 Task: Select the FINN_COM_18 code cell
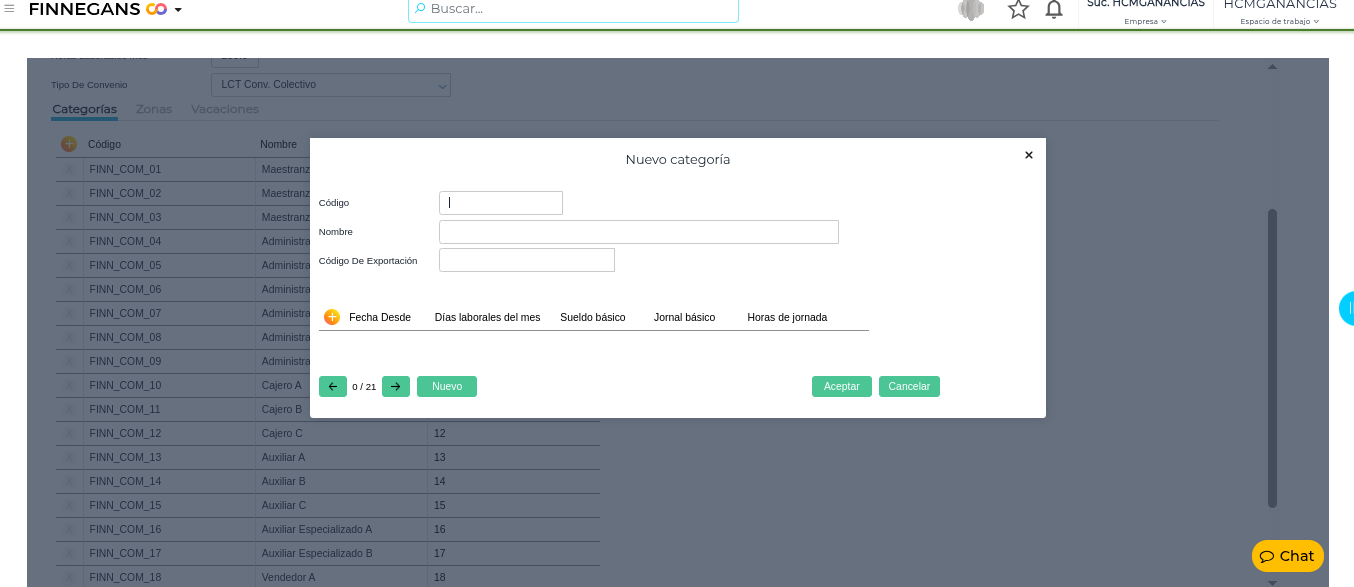click(169, 577)
